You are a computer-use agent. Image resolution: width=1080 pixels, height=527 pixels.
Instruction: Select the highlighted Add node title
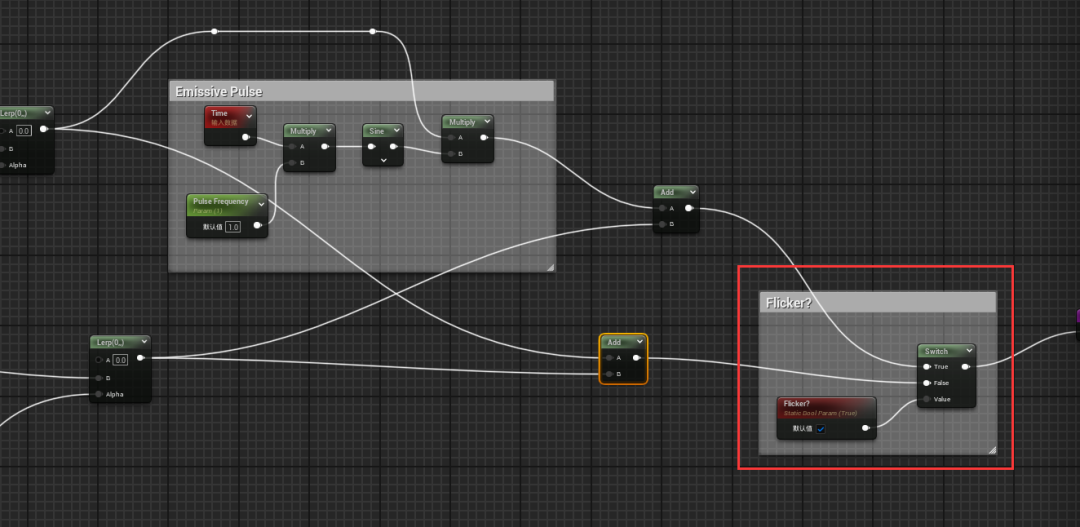[x=614, y=342]
